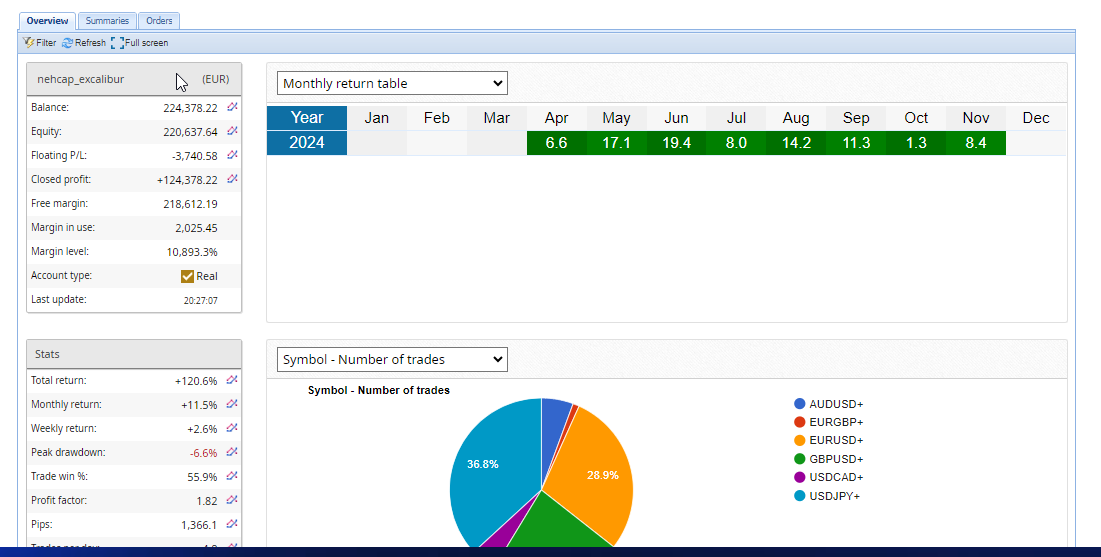The image size is (1101, 557).
Task: Open the Profit factor chart icon
Action: (232, 500)
